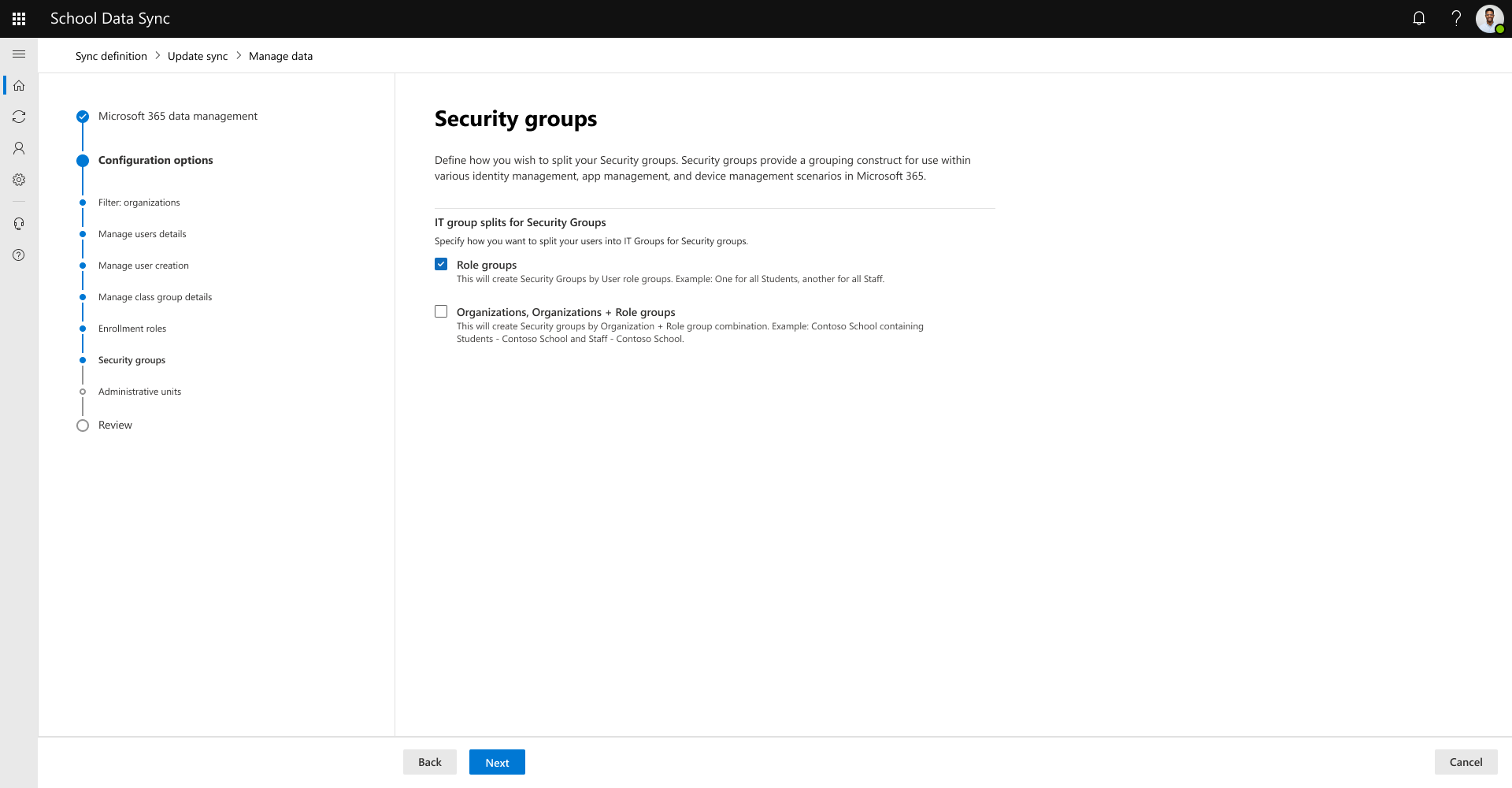Go to Enrollment roles step
The width and height of the screenshot is (1512, 788).
pyautogui.click(x=132, y=329)
